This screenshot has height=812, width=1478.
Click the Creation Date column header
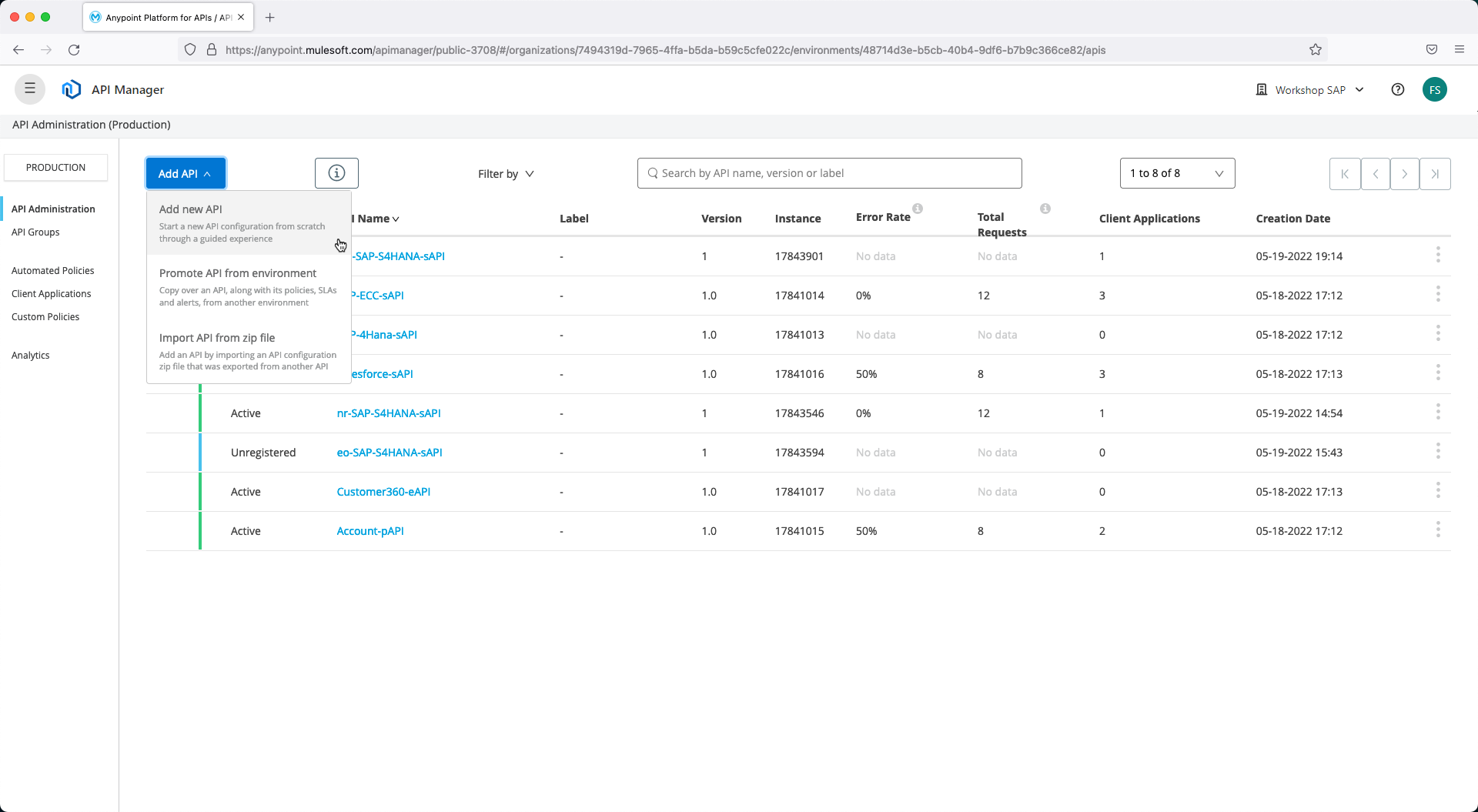(1293, 219)
